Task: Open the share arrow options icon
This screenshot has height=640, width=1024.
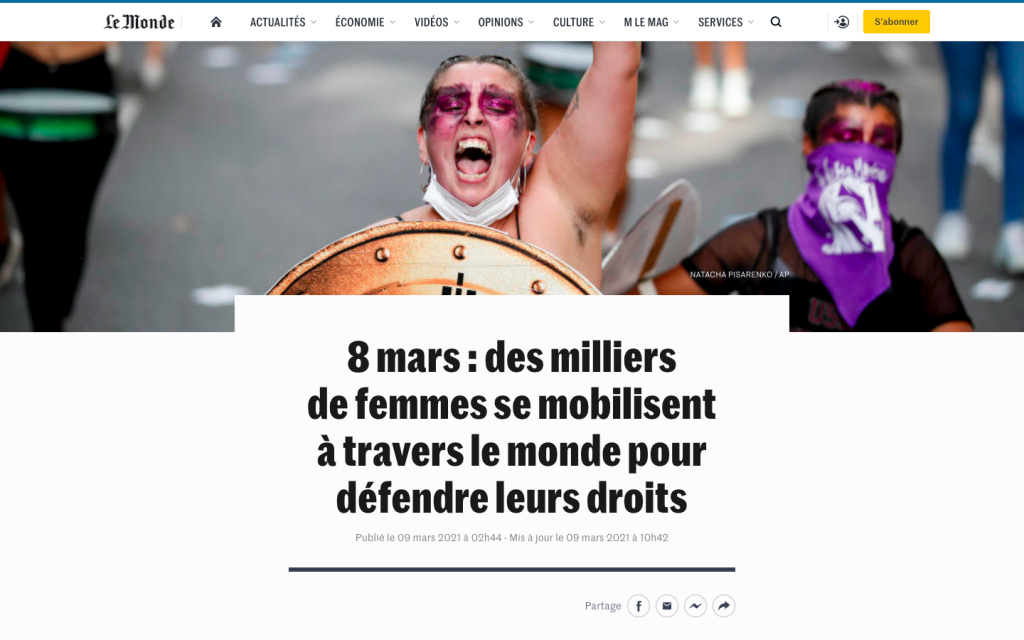Action: click(x=724, y=606)
